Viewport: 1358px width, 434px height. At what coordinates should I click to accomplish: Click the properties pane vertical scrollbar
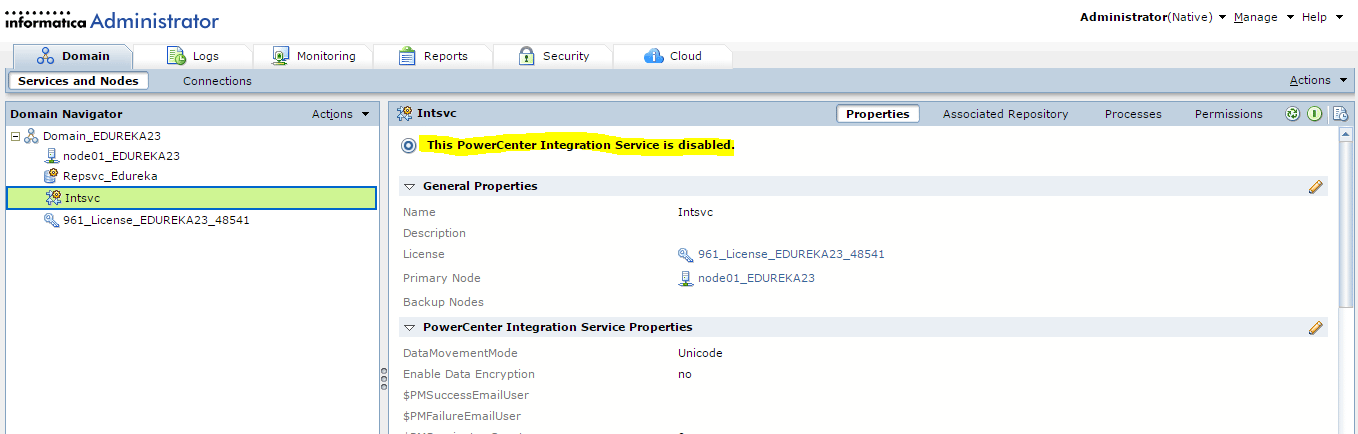coord(1345,224)
